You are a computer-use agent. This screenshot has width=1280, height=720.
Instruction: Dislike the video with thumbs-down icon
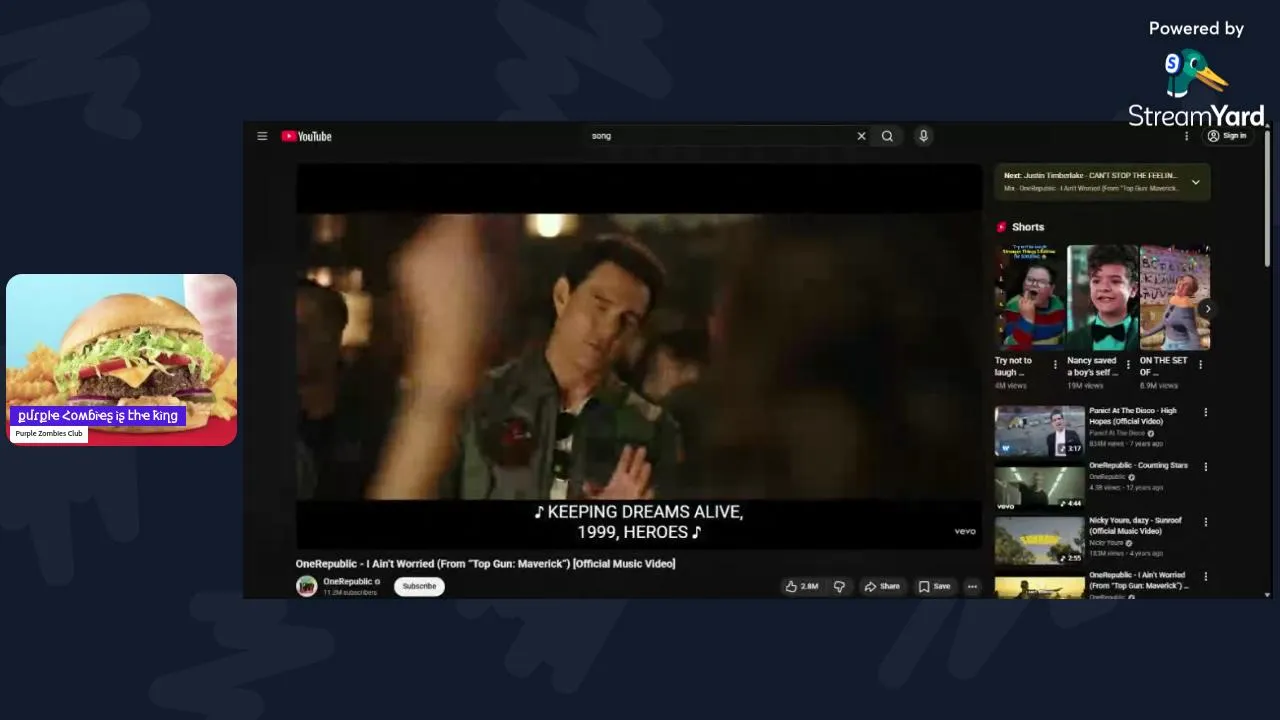[839, 587]
